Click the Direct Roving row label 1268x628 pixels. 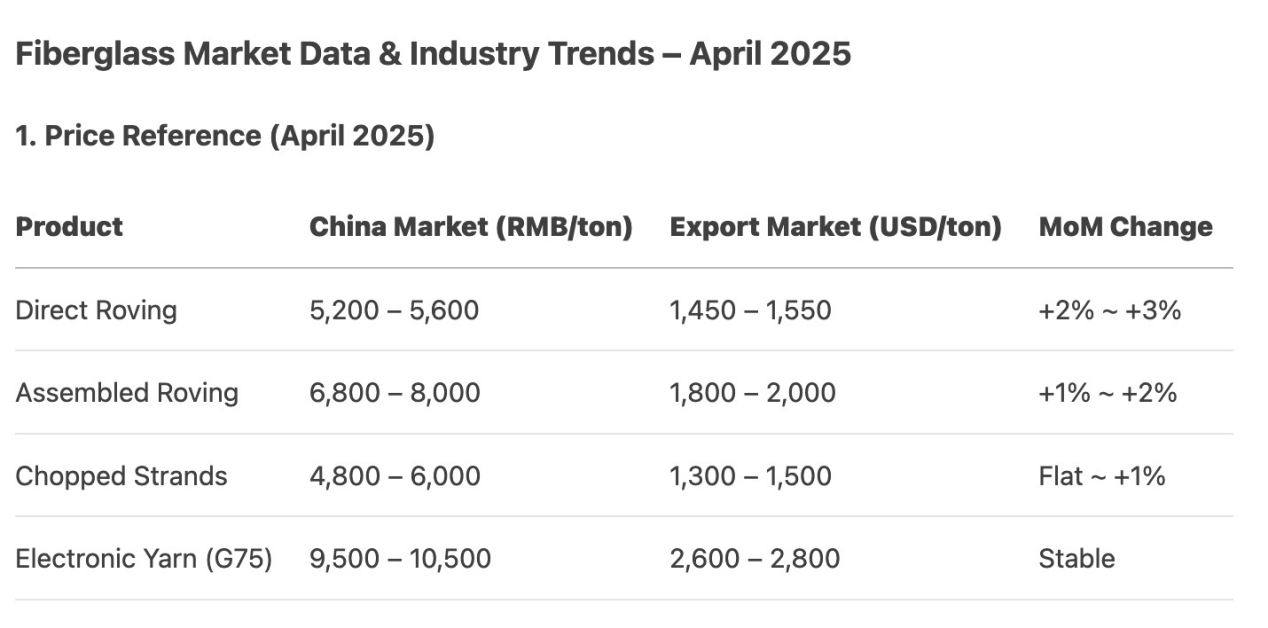click(96, 310)
